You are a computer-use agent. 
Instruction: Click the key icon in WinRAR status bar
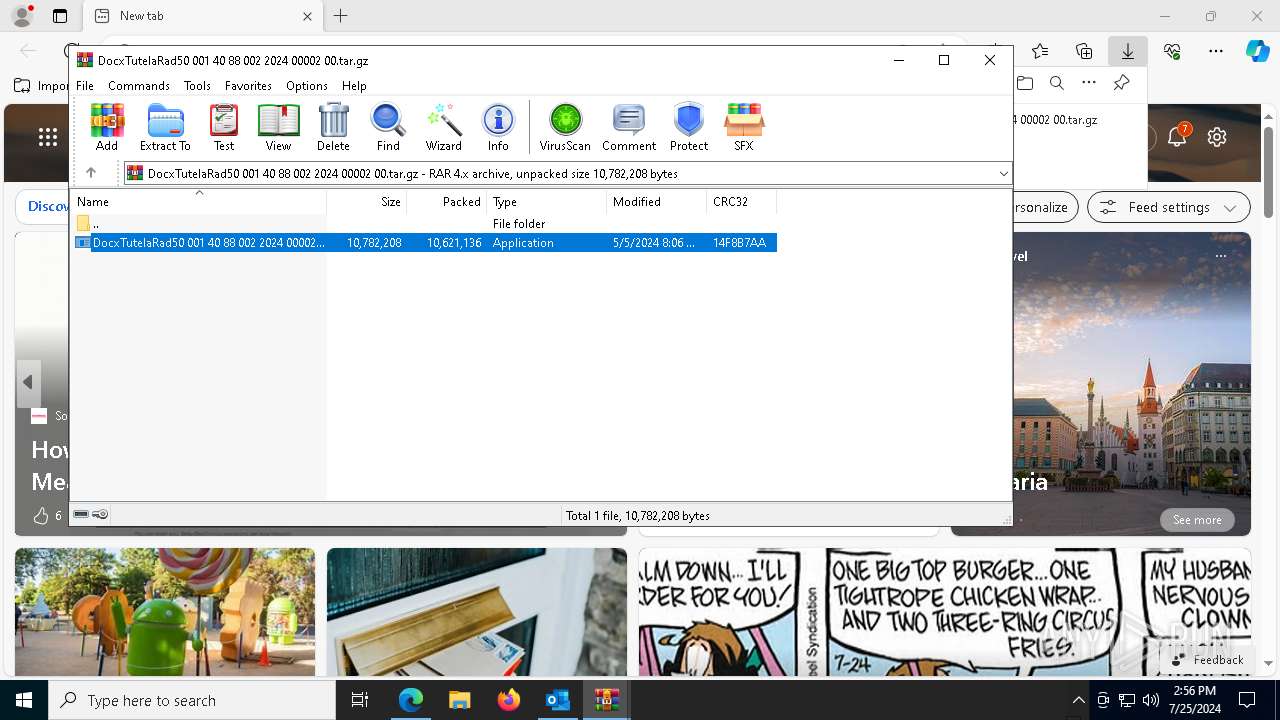[100, 515]
